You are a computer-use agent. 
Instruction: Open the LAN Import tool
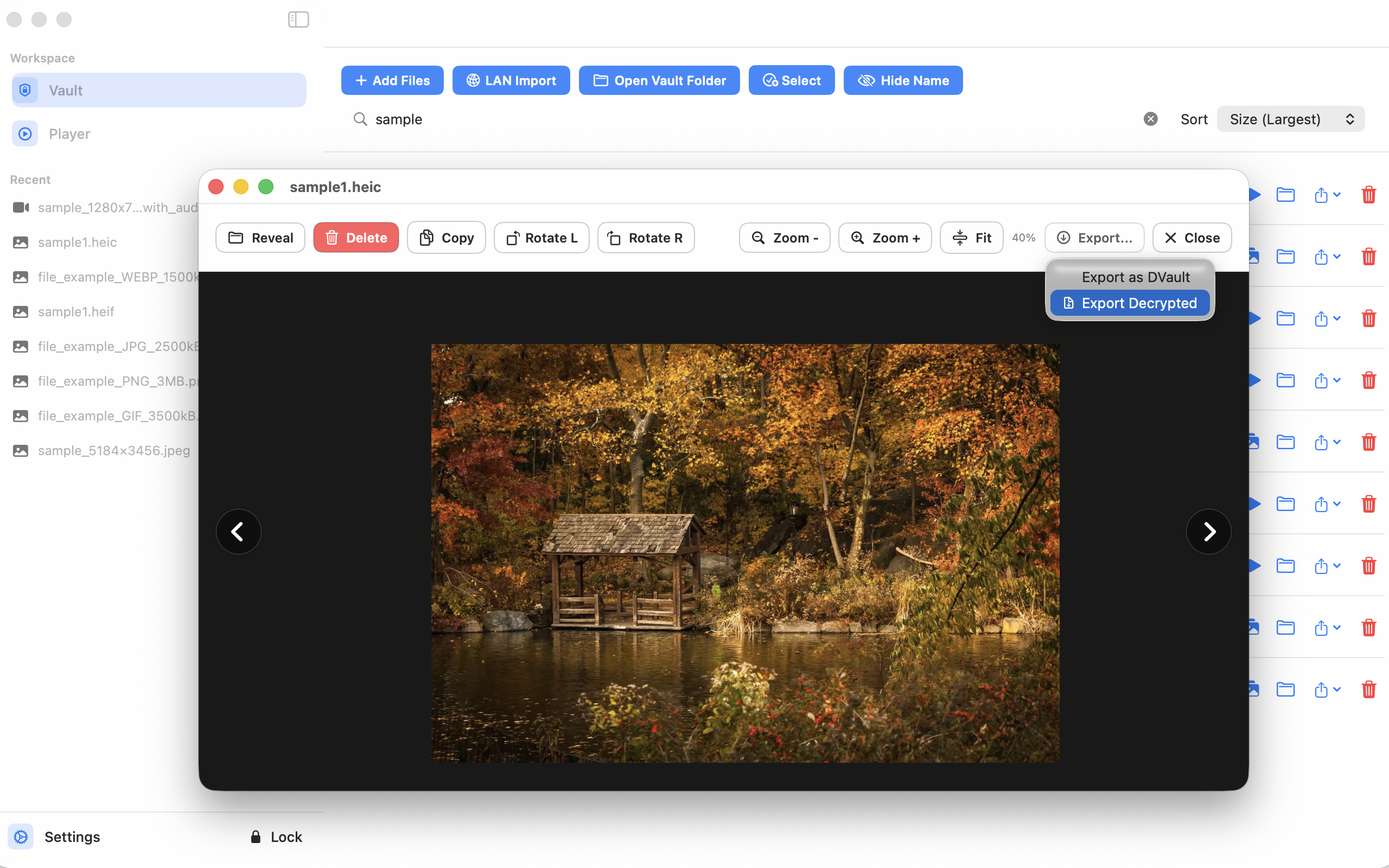pyautogui.click(x=510, y=80)
